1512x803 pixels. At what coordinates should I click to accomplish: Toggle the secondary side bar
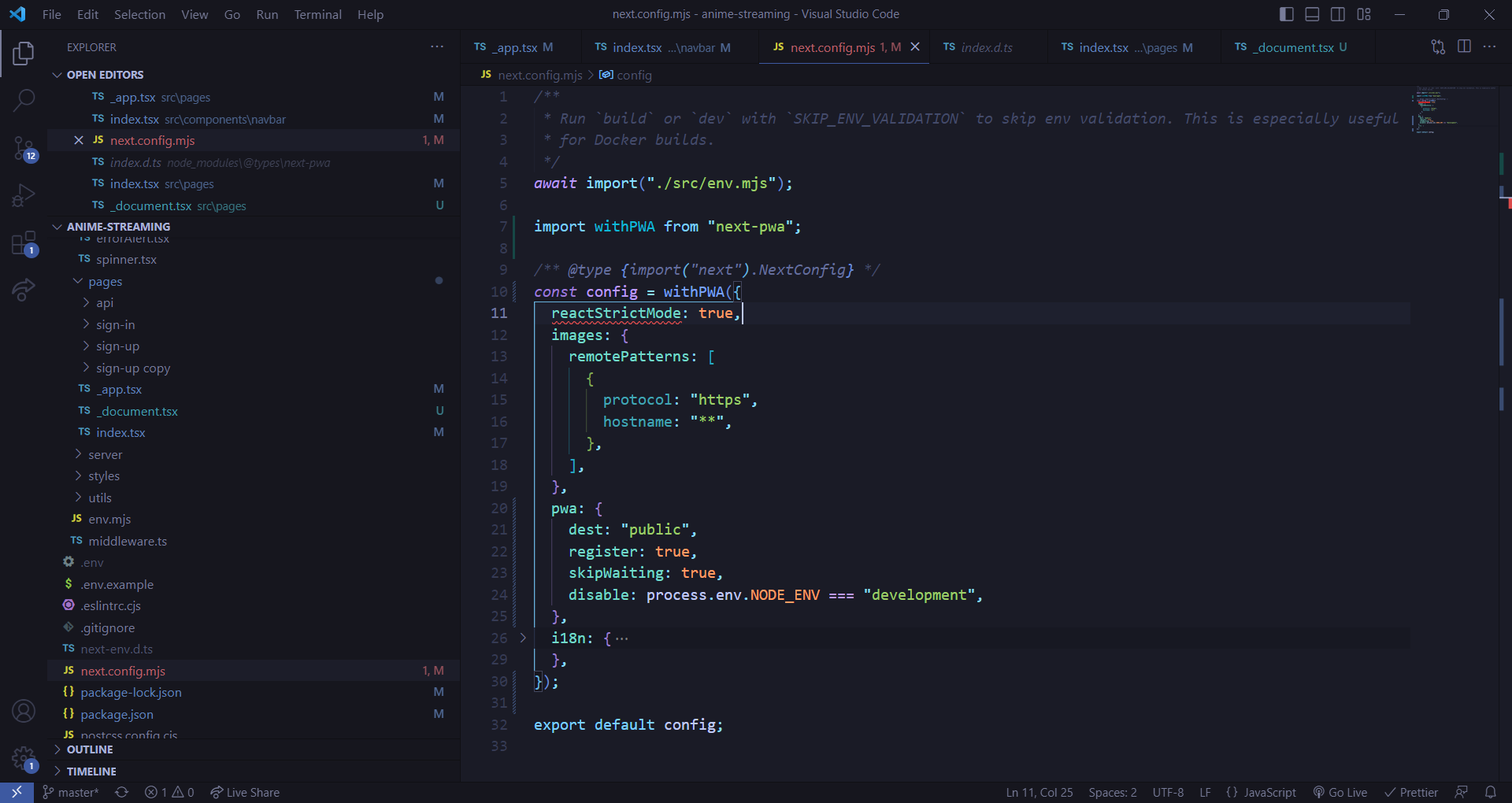[1338, 13]
